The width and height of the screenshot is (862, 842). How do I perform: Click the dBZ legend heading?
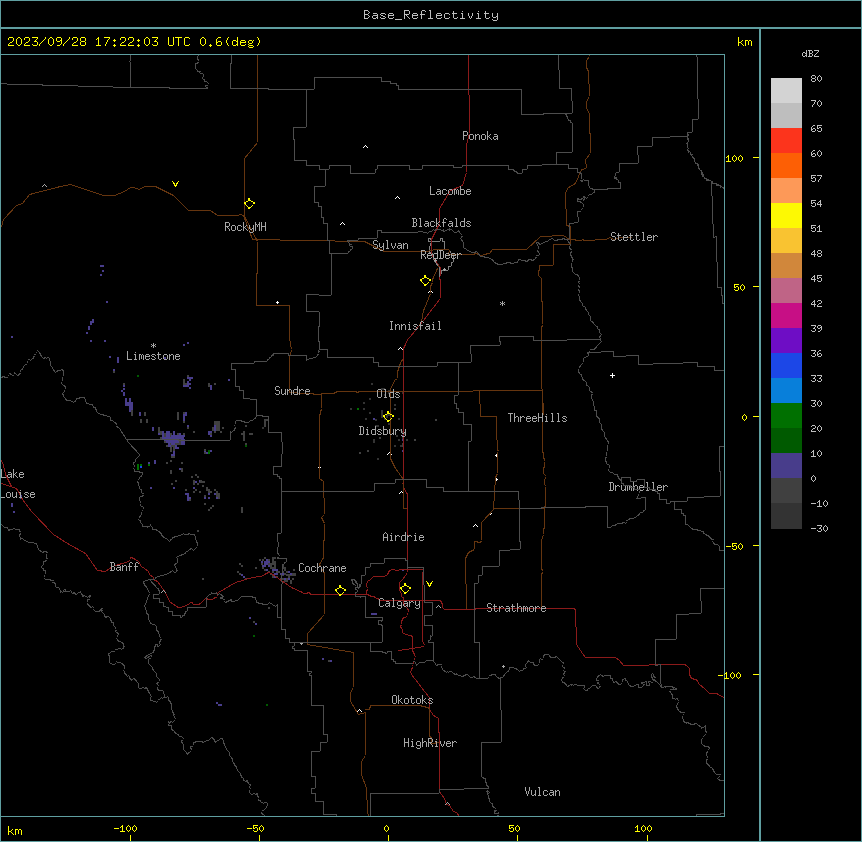tap(810, 53)
